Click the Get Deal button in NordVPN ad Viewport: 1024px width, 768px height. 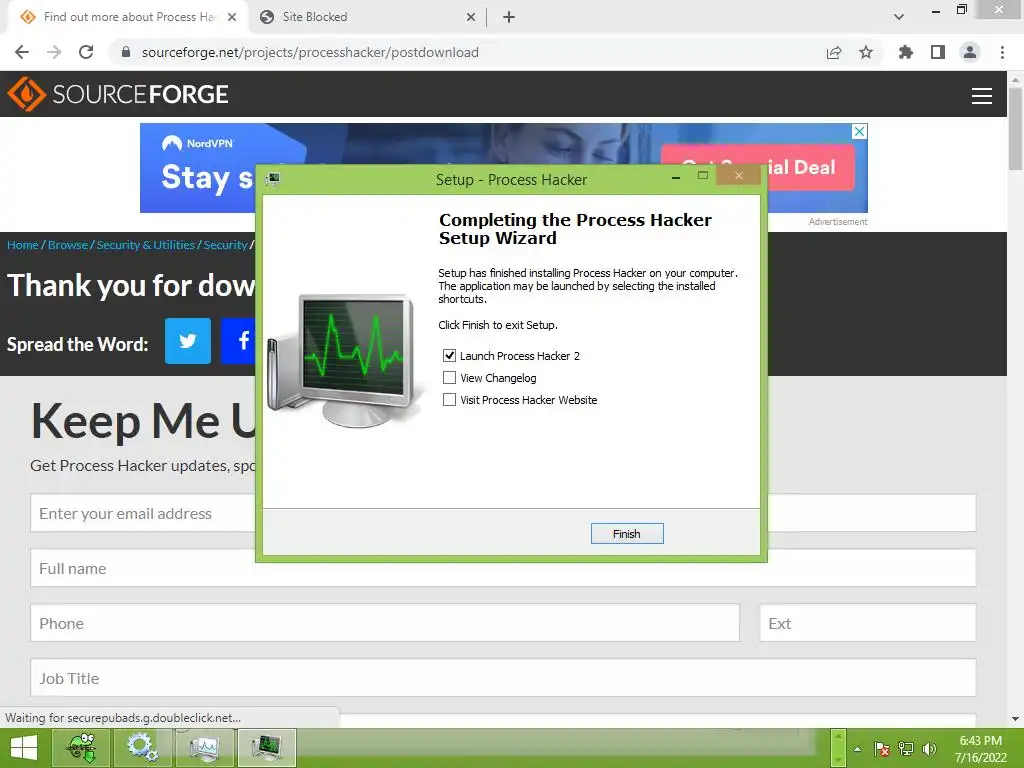[811, 167]
